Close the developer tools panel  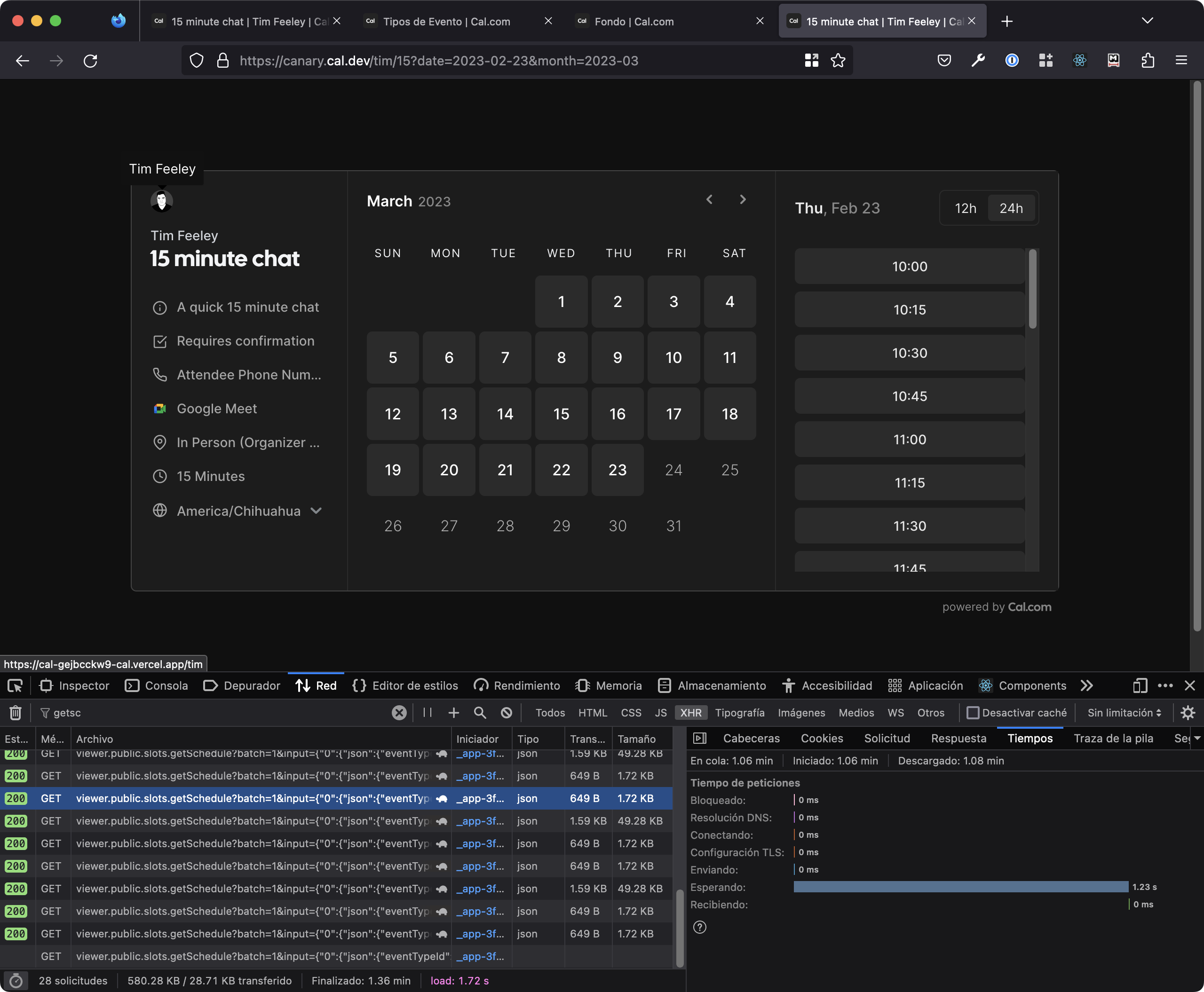pyautogui.click(x=1190, y=686)
